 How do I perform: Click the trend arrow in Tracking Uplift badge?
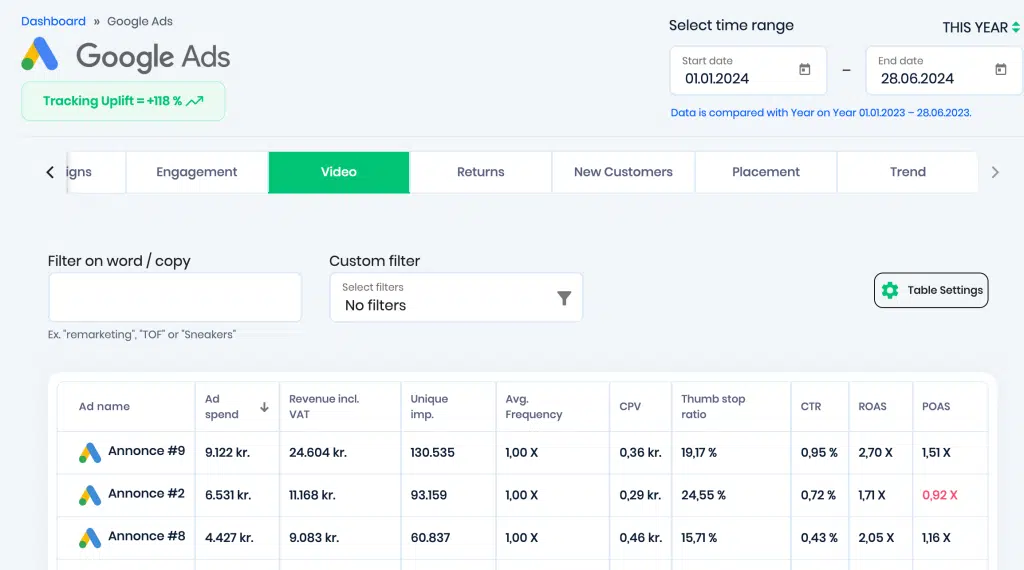point(195,101)
